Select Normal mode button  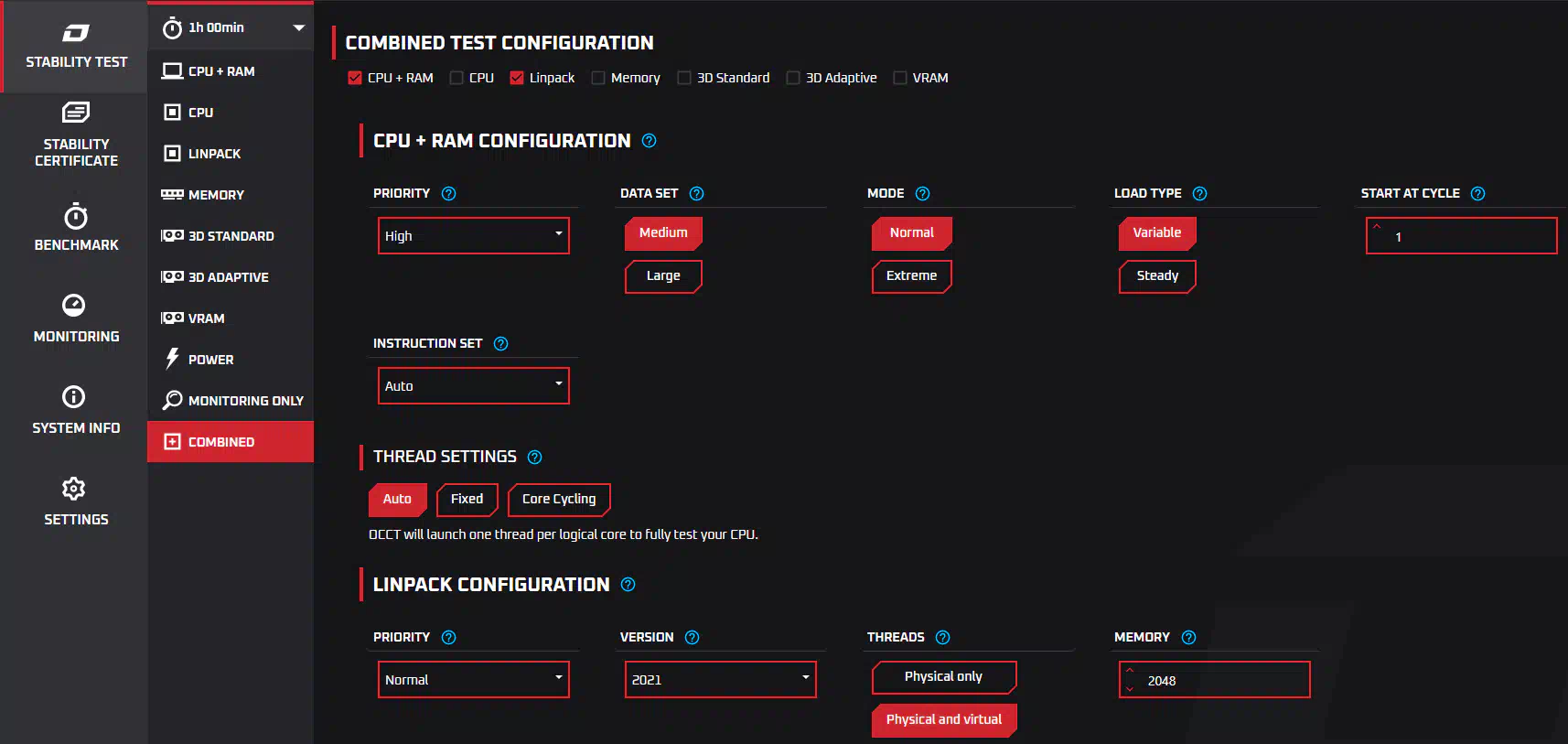click(911, 233)
